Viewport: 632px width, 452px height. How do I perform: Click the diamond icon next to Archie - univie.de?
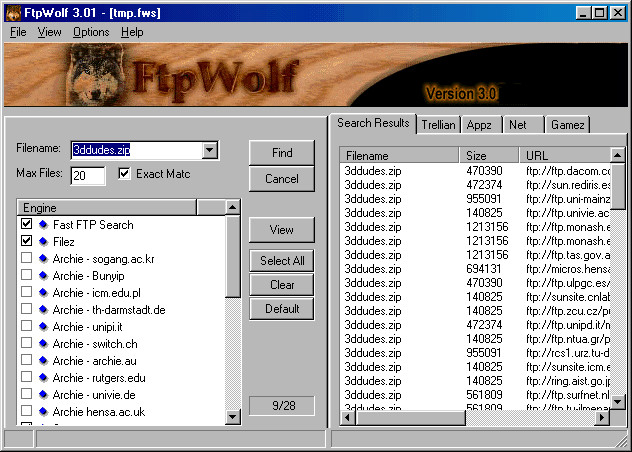click(43, 394)
